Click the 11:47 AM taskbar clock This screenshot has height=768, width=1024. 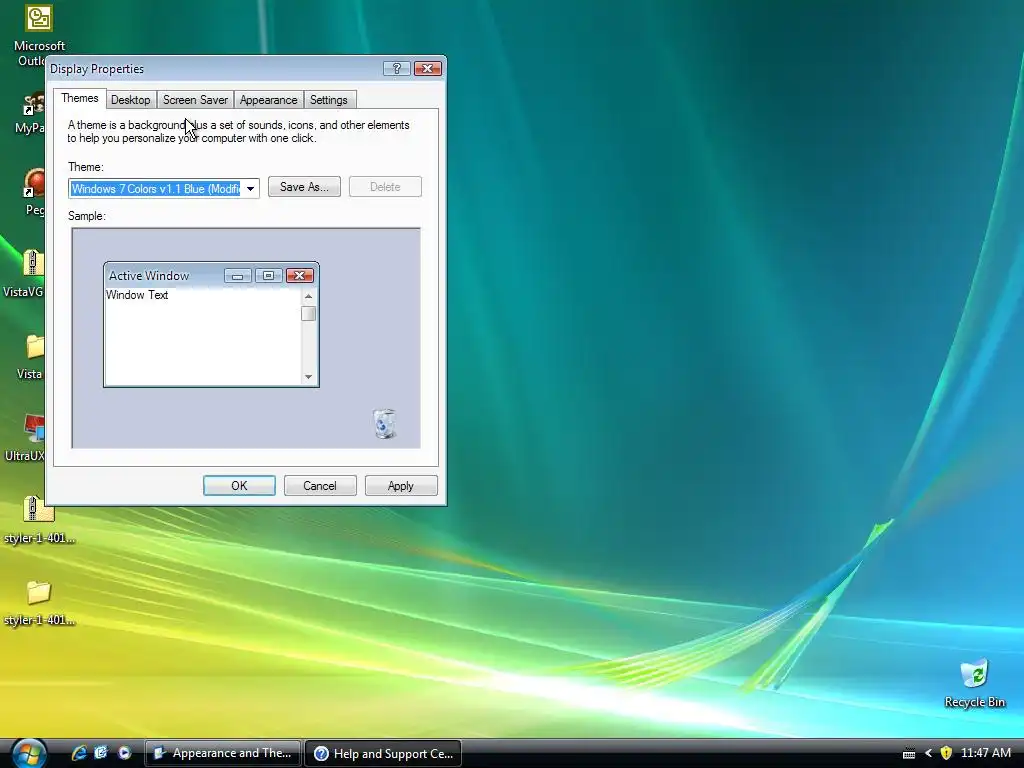(985, 753)
